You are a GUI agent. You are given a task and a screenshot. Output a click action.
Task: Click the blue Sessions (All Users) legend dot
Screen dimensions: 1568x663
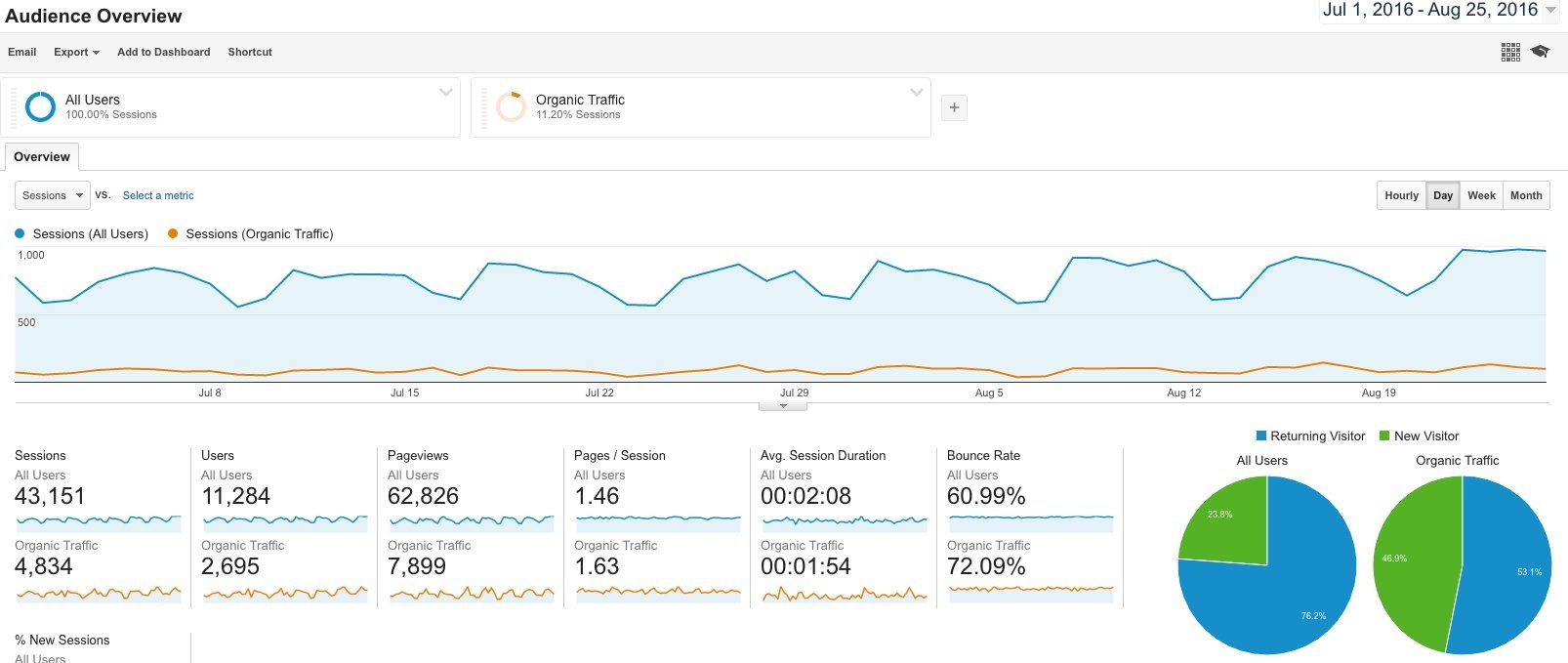click(x=20, y=233)
